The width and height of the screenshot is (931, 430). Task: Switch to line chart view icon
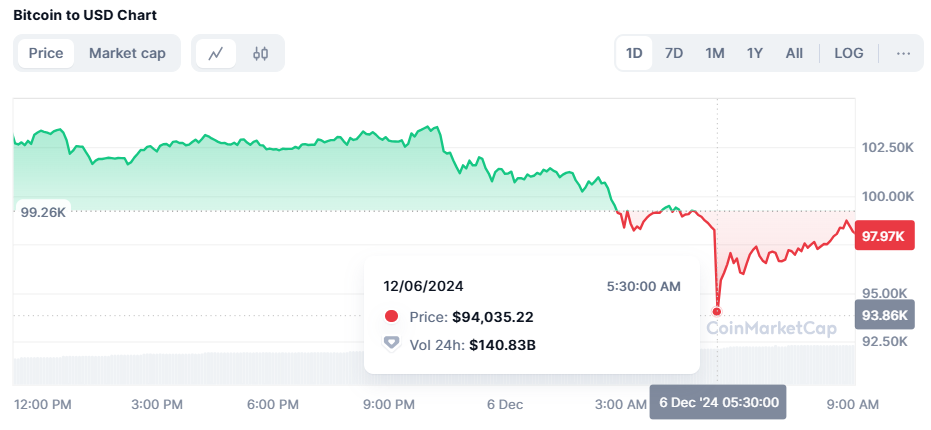tap(216, 53)
